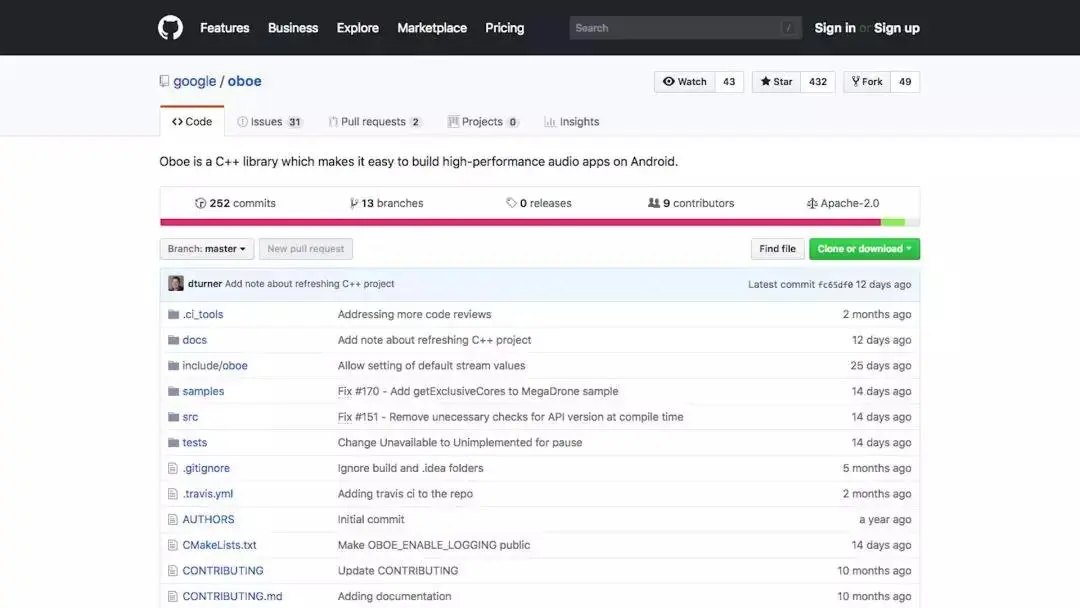1080x608 pixels.
Task: Click the commits history clock icon
Action: [200, 203]
